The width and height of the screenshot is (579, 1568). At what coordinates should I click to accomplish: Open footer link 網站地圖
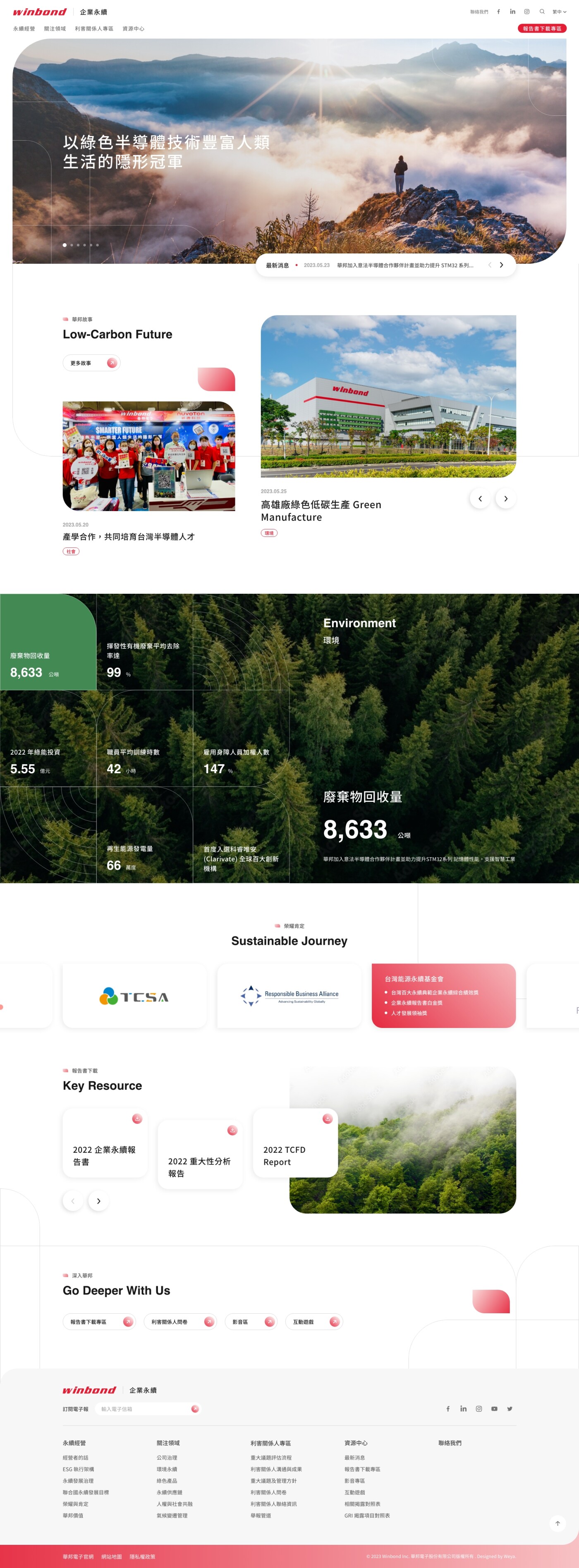[x=111, y=1556]
